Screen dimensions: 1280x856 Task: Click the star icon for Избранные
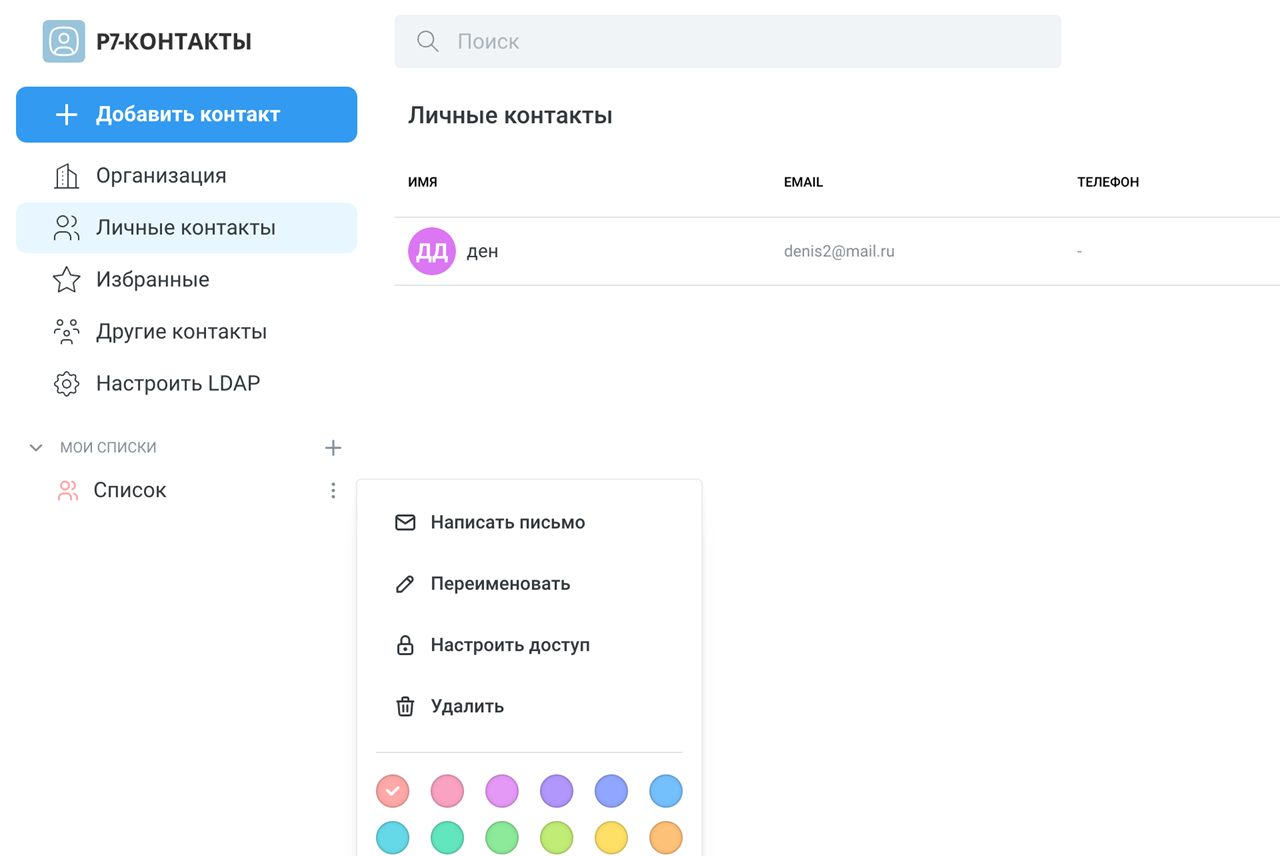(x=66, y=280)
